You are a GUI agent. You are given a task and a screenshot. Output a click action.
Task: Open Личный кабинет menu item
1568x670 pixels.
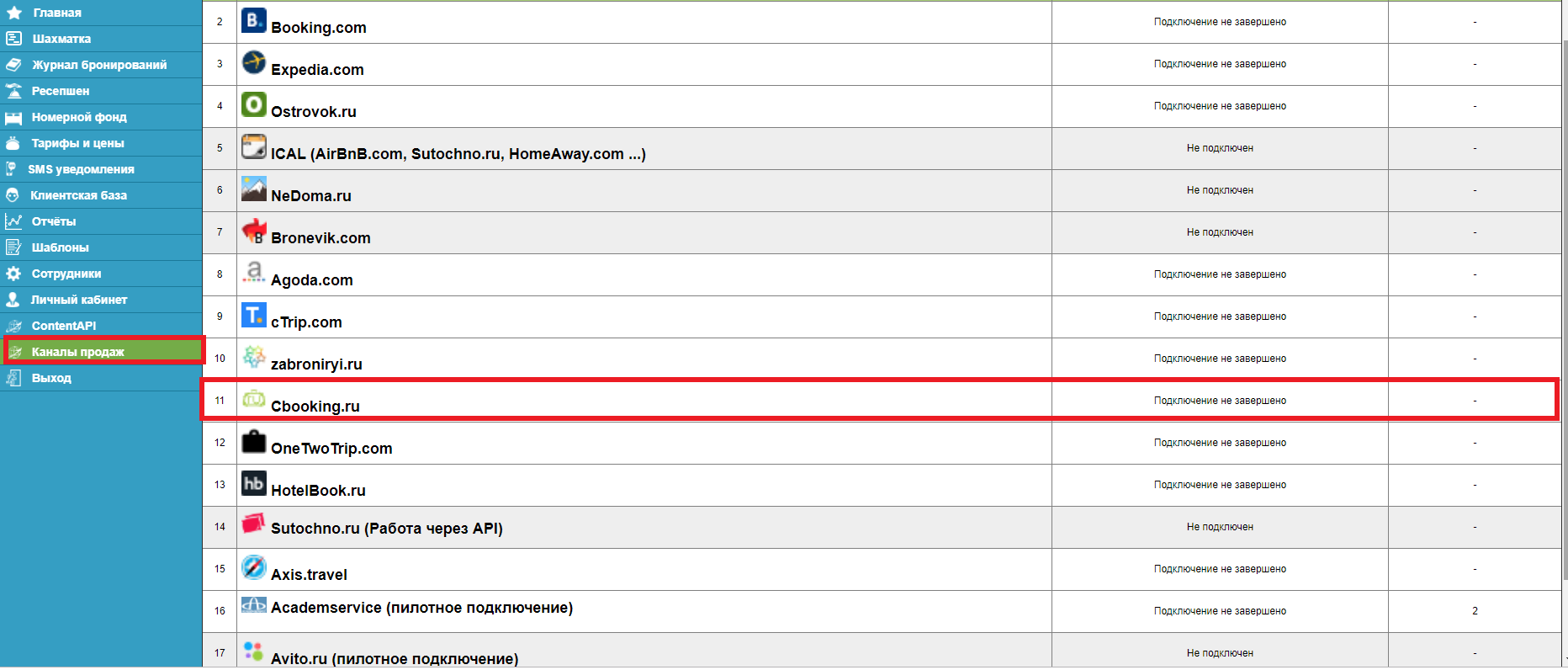click(x=79, y=300)
